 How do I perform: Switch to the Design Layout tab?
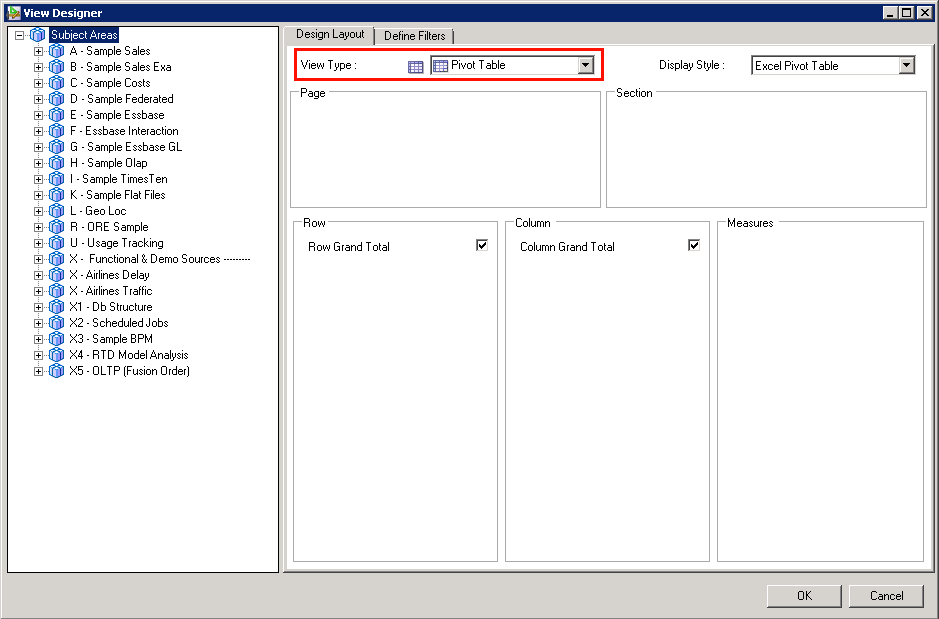click(330, 35)
